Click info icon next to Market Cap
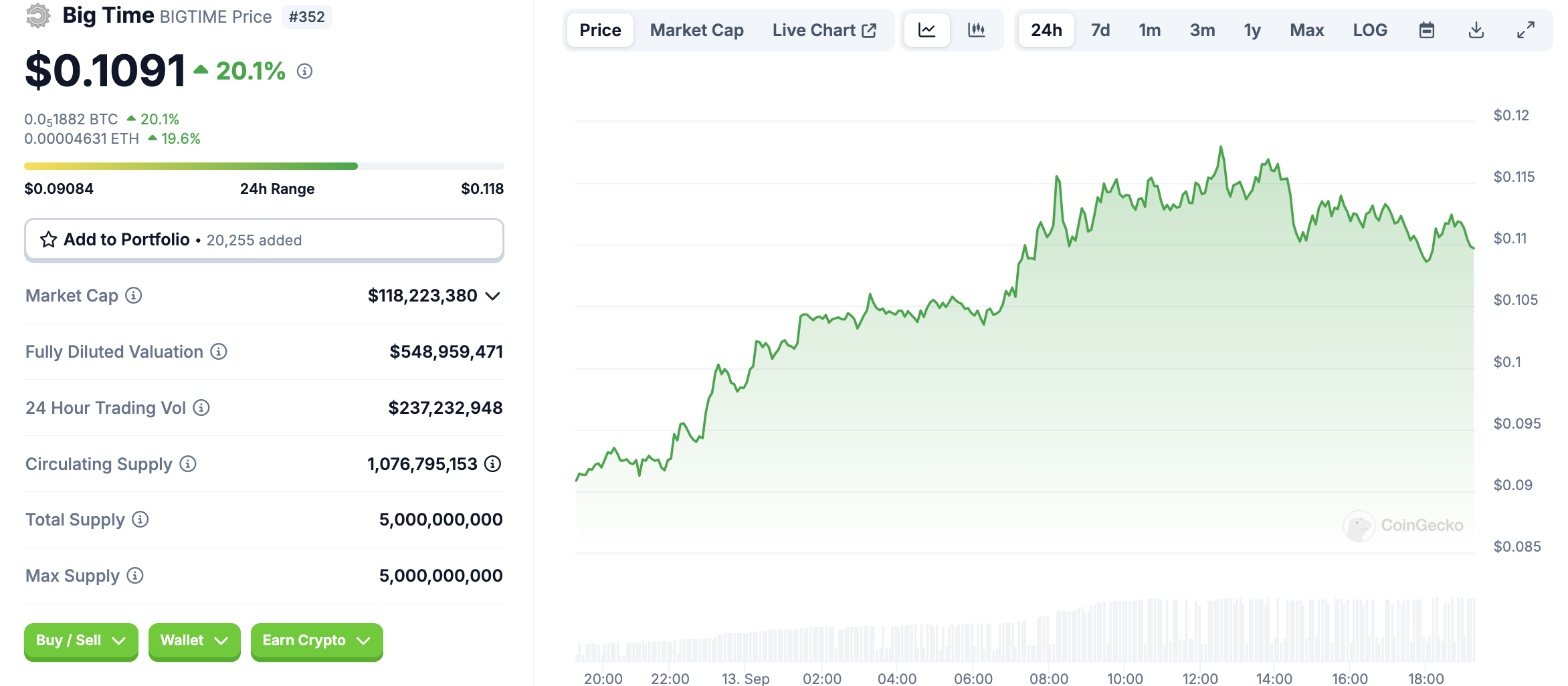1568x686 pixels. pos(134,296)
